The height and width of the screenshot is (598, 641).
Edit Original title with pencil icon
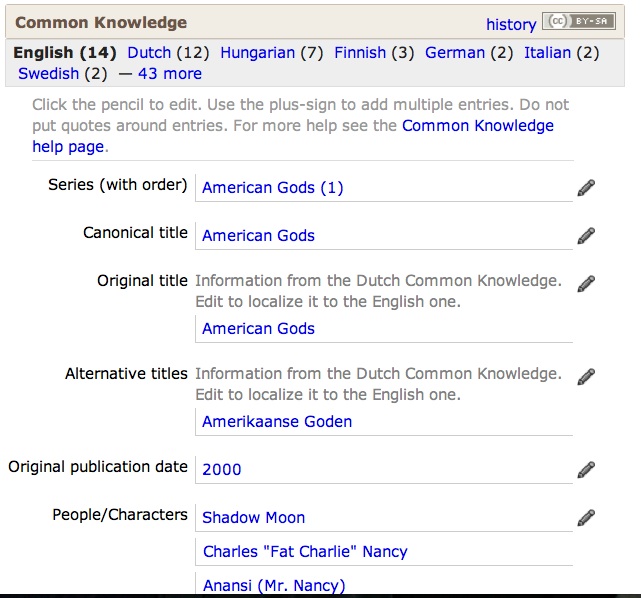[586, 284]
